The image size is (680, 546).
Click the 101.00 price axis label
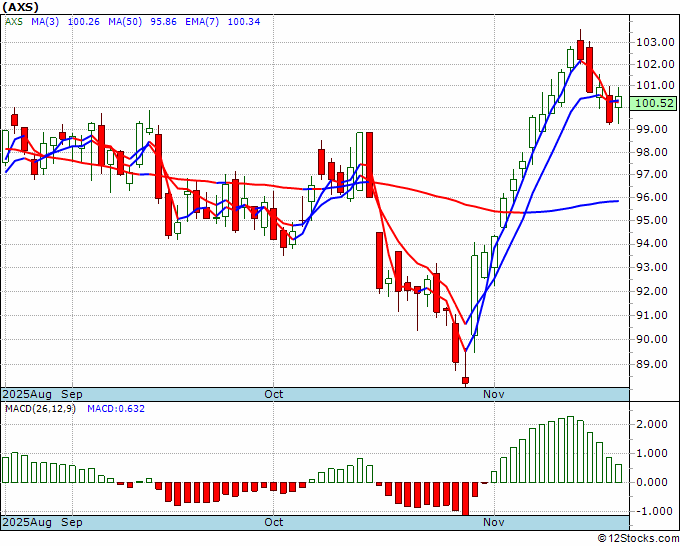655,85
